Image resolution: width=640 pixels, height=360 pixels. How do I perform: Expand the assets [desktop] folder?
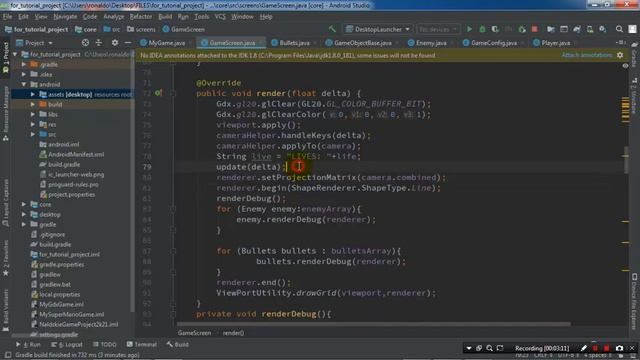(33, 94)
